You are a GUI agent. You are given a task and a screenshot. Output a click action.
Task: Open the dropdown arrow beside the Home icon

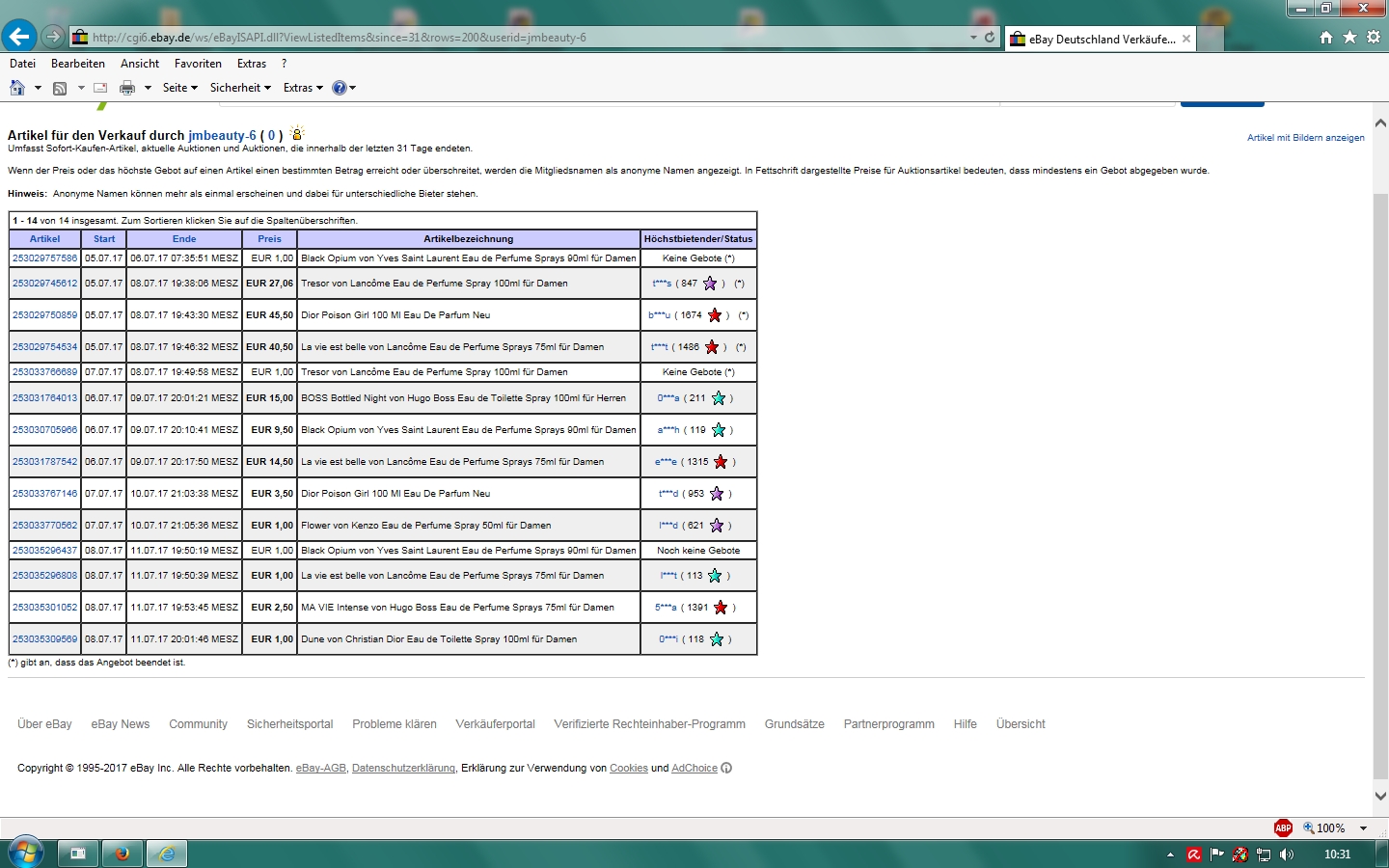click(38, 88)
